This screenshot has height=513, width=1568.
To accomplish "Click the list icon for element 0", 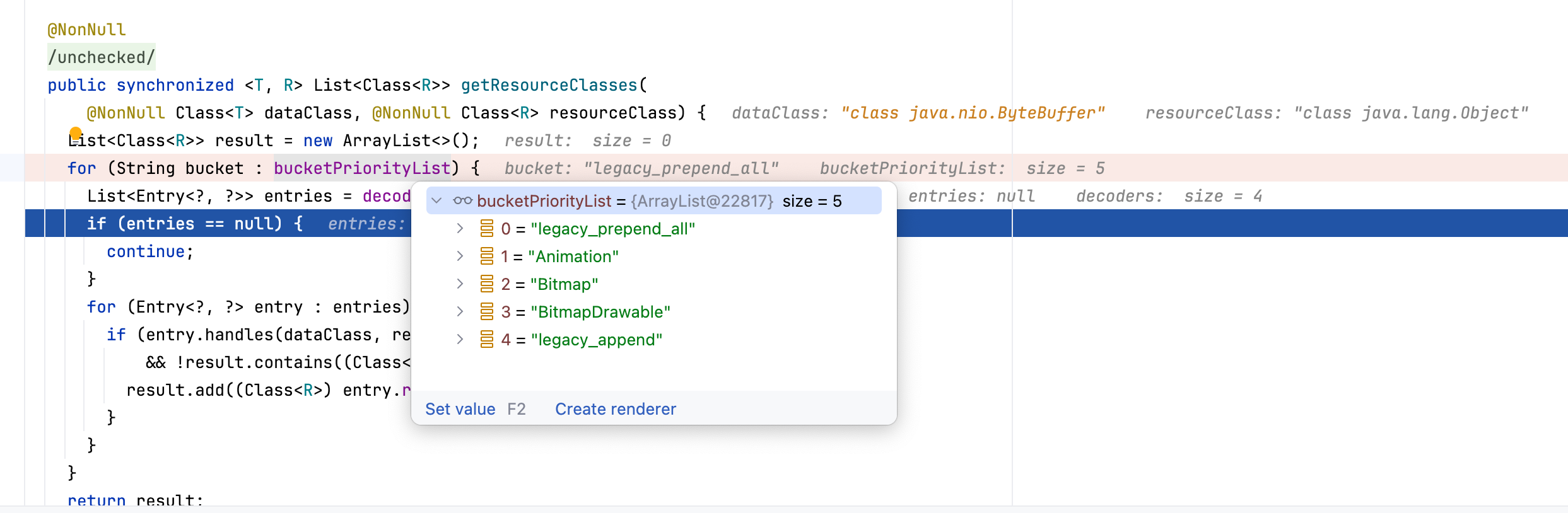I will pos(487,228).
